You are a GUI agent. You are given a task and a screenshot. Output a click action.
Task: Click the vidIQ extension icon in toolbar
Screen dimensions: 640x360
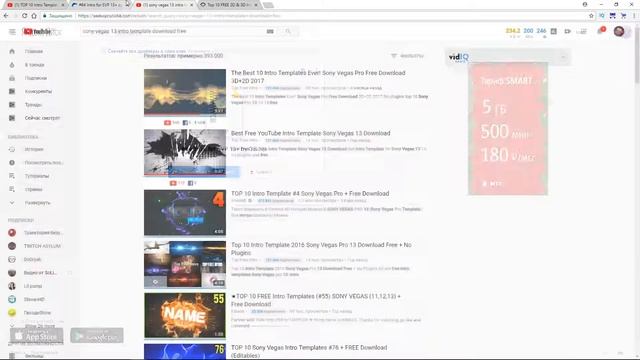pyautogui.click(x=602, y=16)
